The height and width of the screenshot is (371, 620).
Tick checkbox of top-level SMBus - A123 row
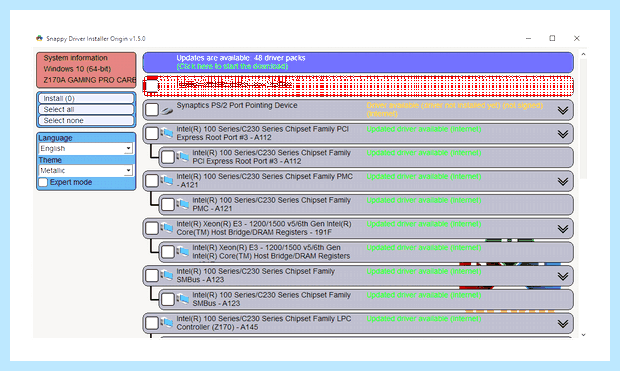click(x=152, y=275)
